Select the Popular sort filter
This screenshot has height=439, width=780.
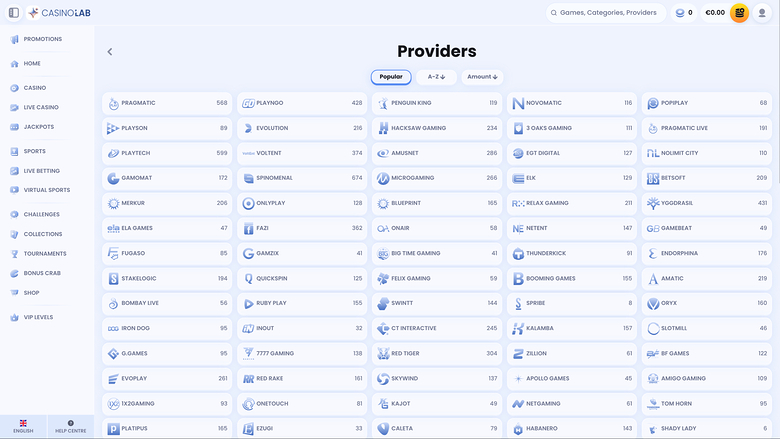391,77
